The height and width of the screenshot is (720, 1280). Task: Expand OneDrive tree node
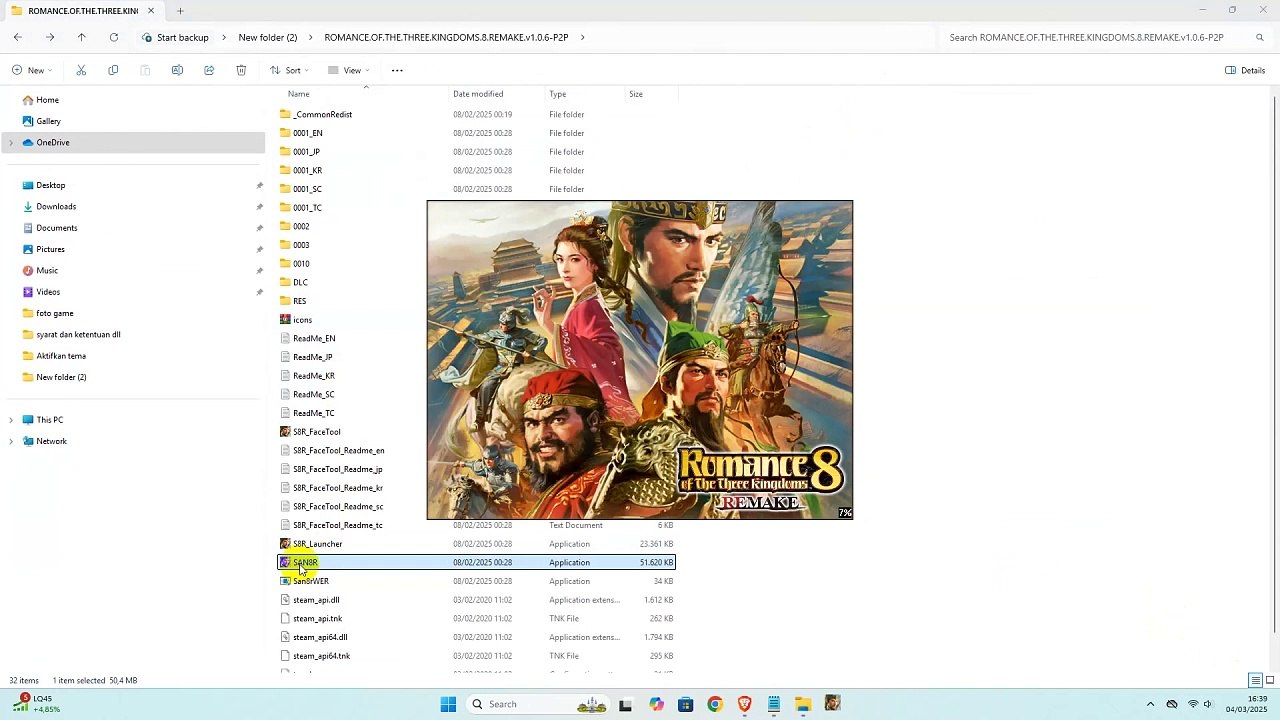point(11,143)
